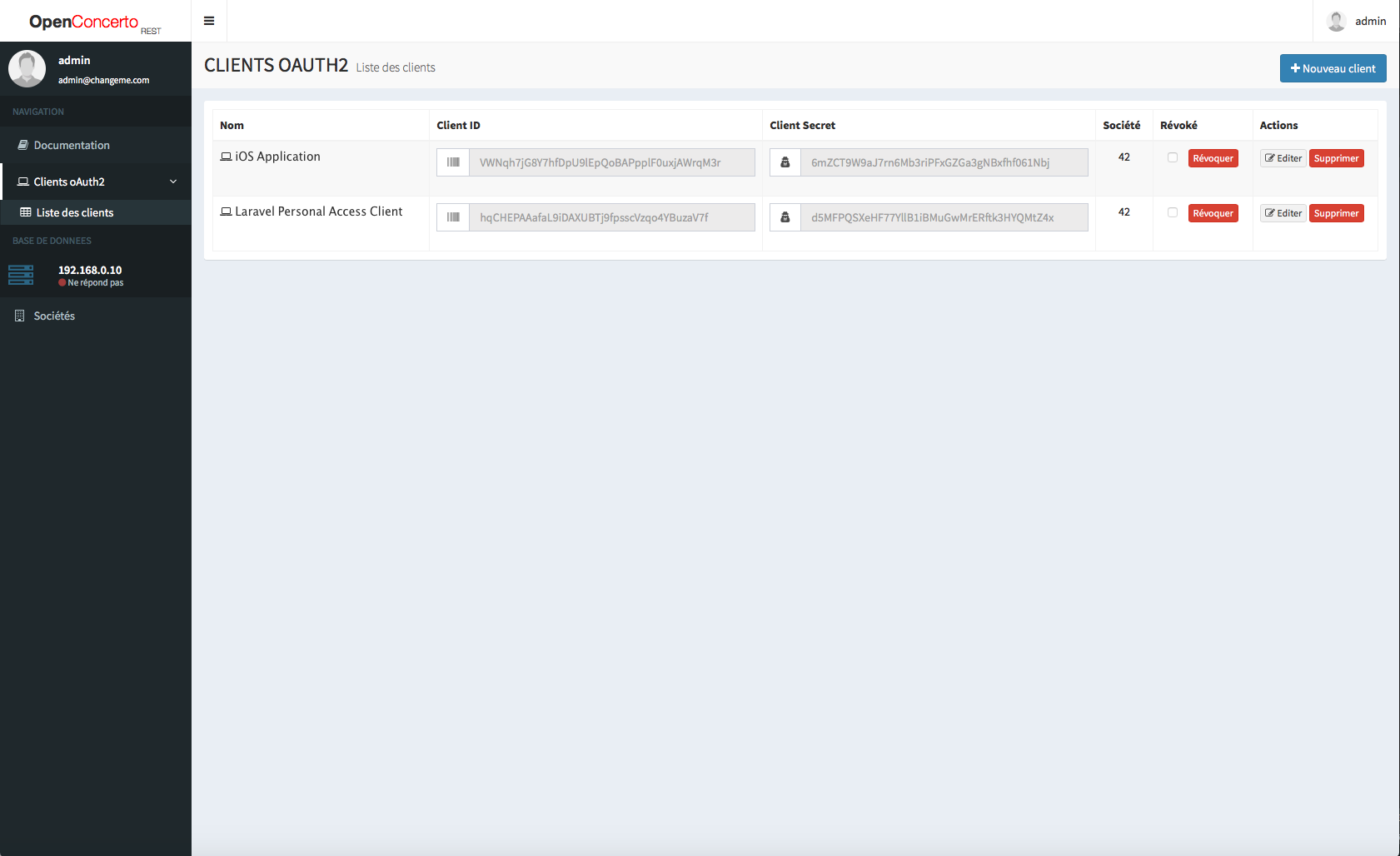
Task: Click the iOS Application name text
Action: tap(277, 157)
